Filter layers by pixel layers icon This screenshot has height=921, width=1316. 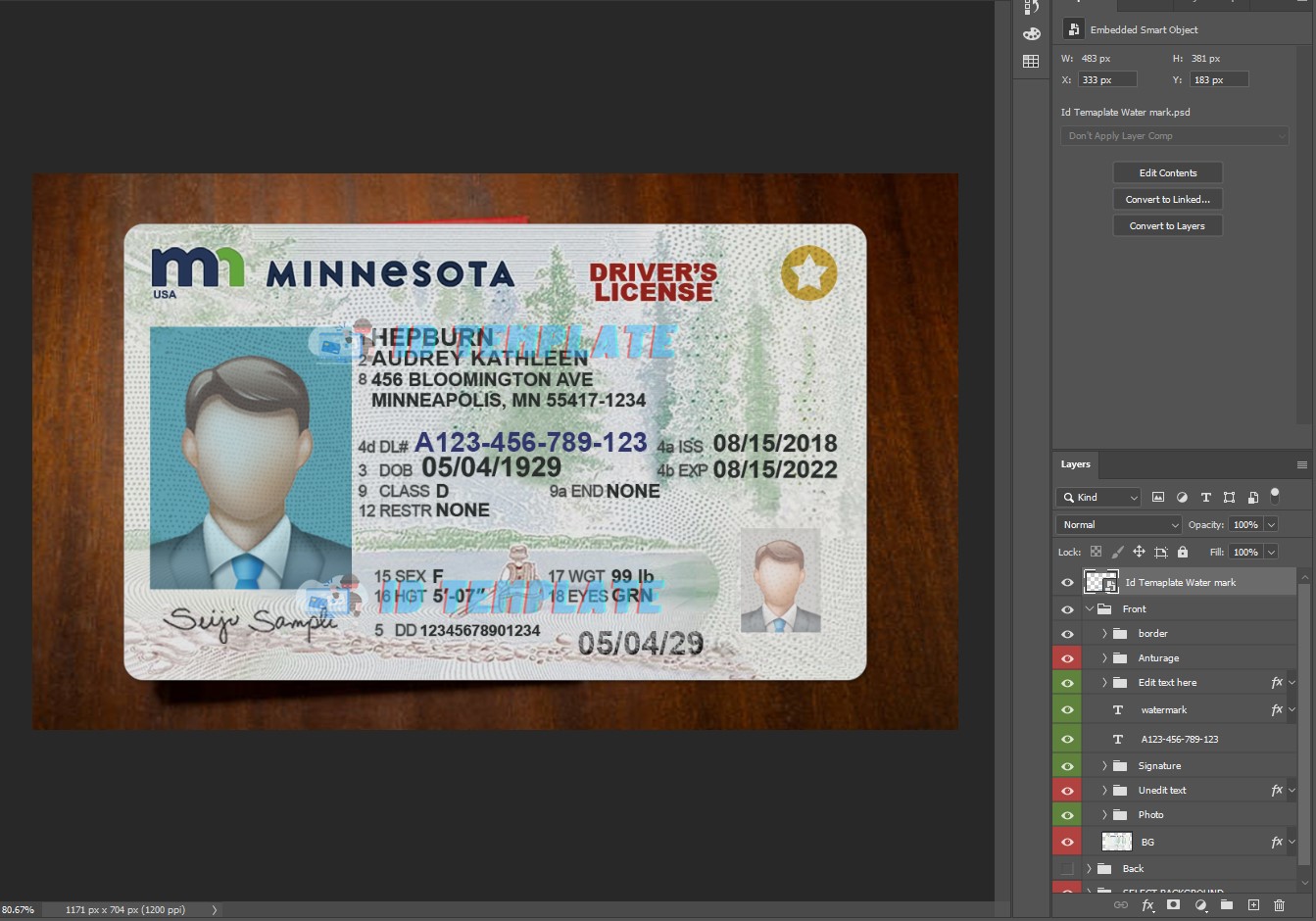pyautogui.click(x=1158, y=498)
